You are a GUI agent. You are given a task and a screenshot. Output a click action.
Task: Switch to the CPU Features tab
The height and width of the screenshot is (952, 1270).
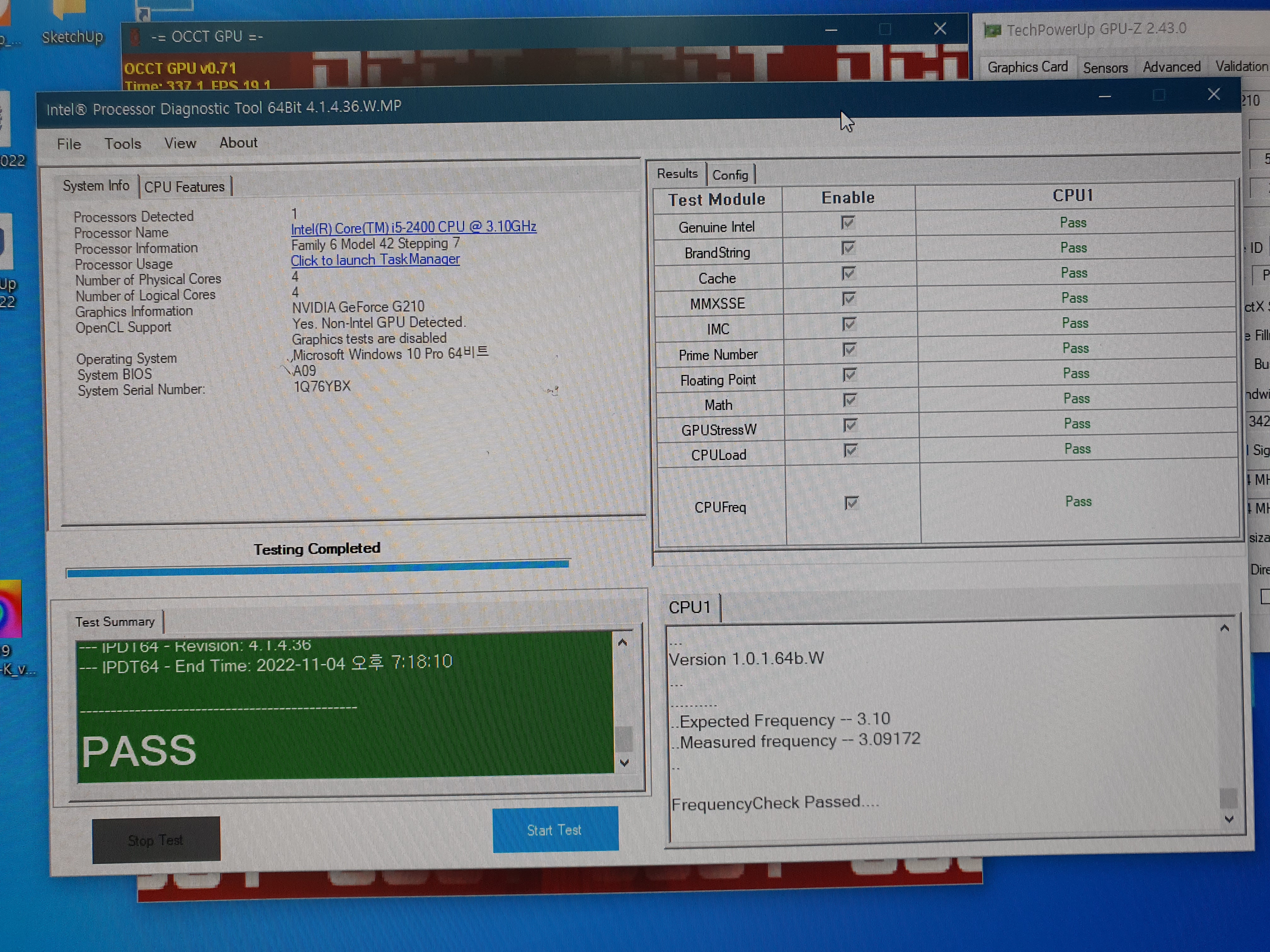pyautogui.click(x=184, y=187)
